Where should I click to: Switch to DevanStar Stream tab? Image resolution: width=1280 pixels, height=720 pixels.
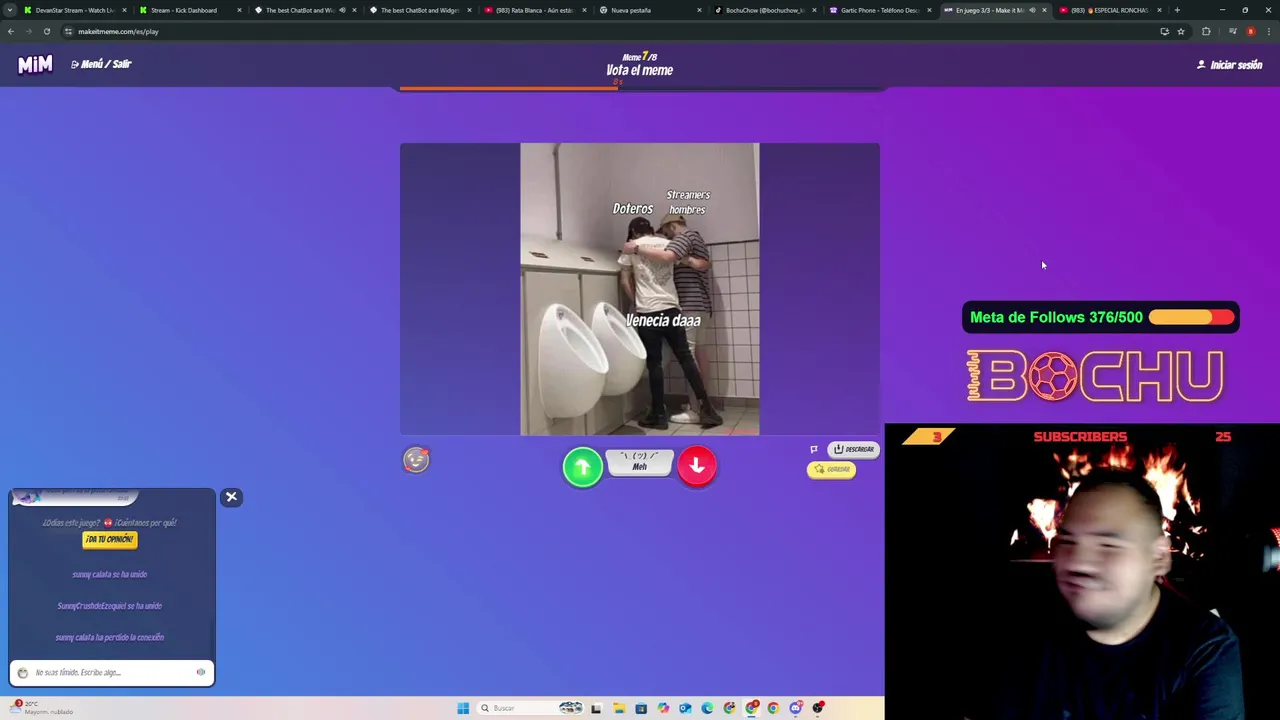point(74,10)
